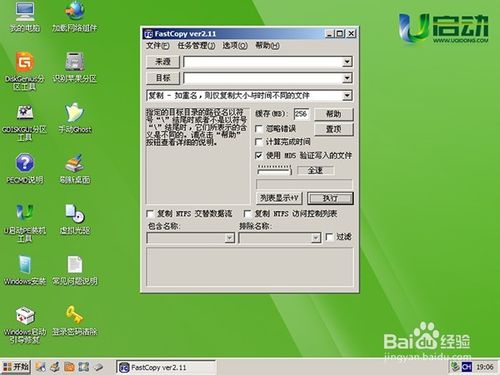Screen dimensions: 500x375
Task: Launch the manual Ghost icon
Action: tap(74, 117)
